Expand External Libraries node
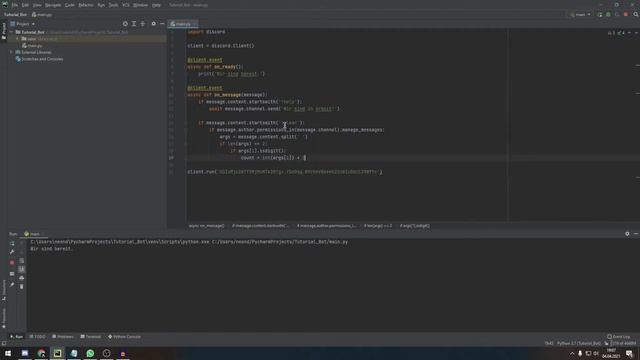The width and height of the screenshot is (640, 360). pyautogui.click(x=12, y=52)
